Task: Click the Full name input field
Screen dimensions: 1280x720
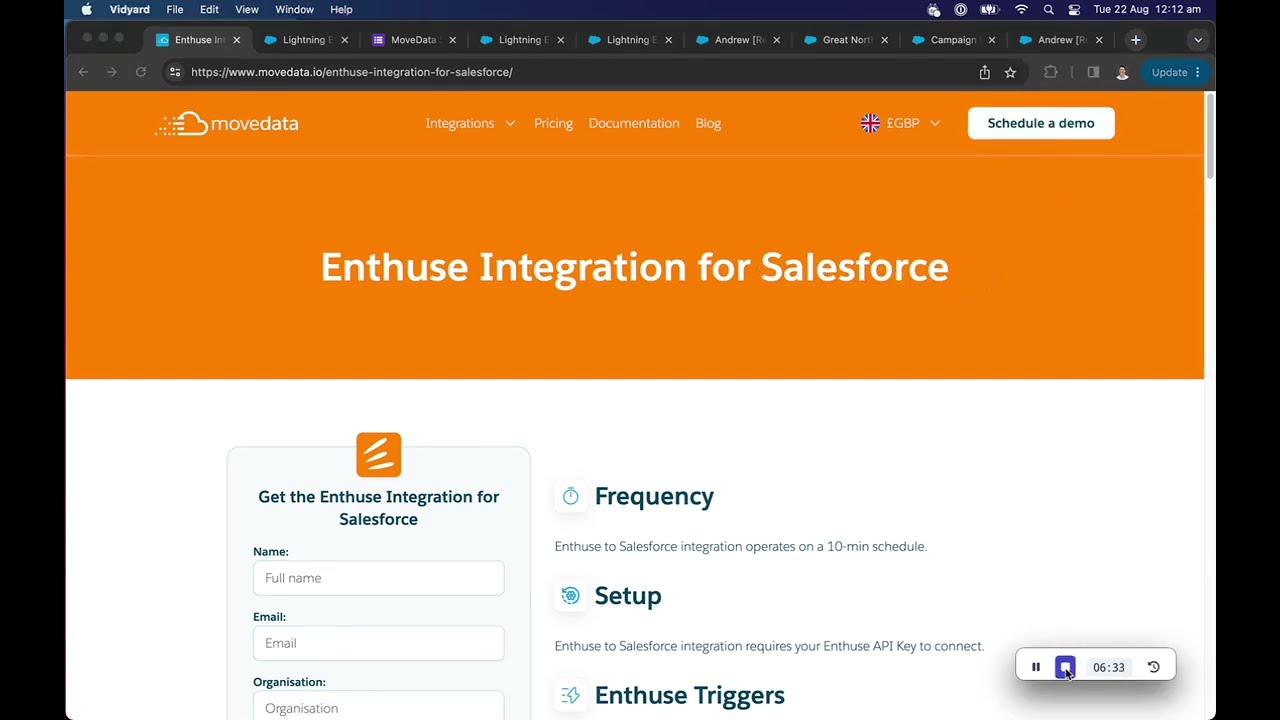Action: (379, 578)
